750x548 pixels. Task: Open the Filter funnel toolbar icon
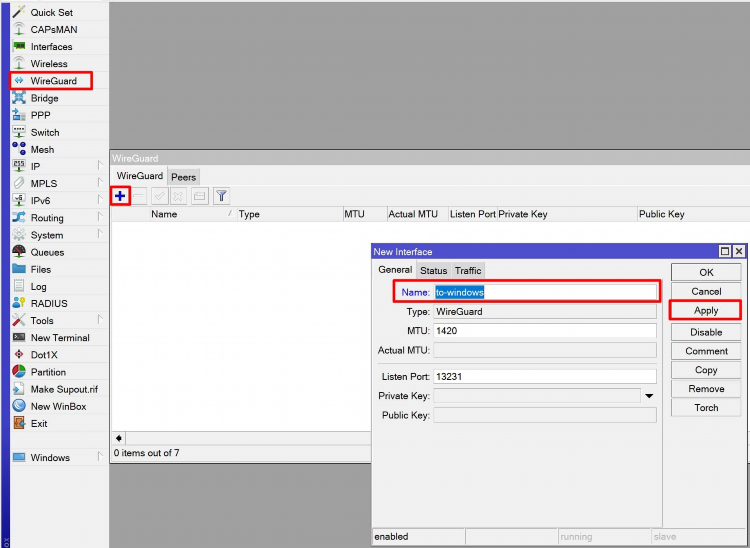coord(221,196)
